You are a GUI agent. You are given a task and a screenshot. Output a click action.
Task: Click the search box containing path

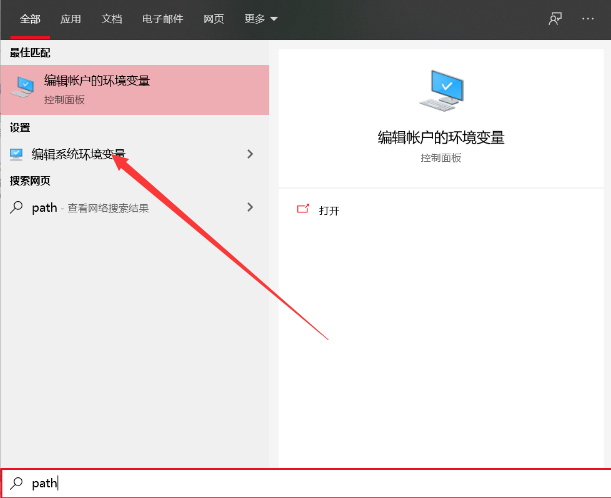(x=306, y=483)
